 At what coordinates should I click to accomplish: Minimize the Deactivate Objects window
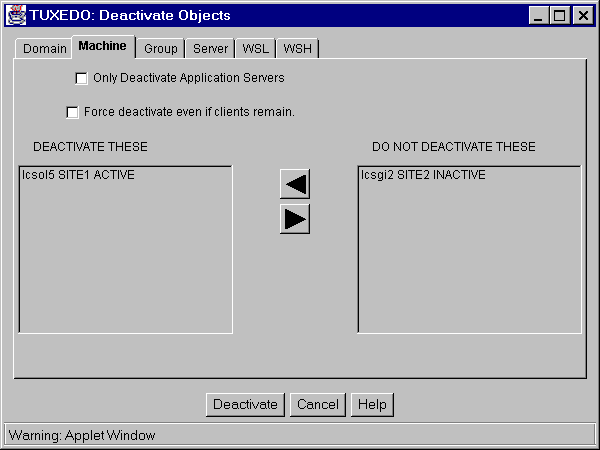click(538, 16)
